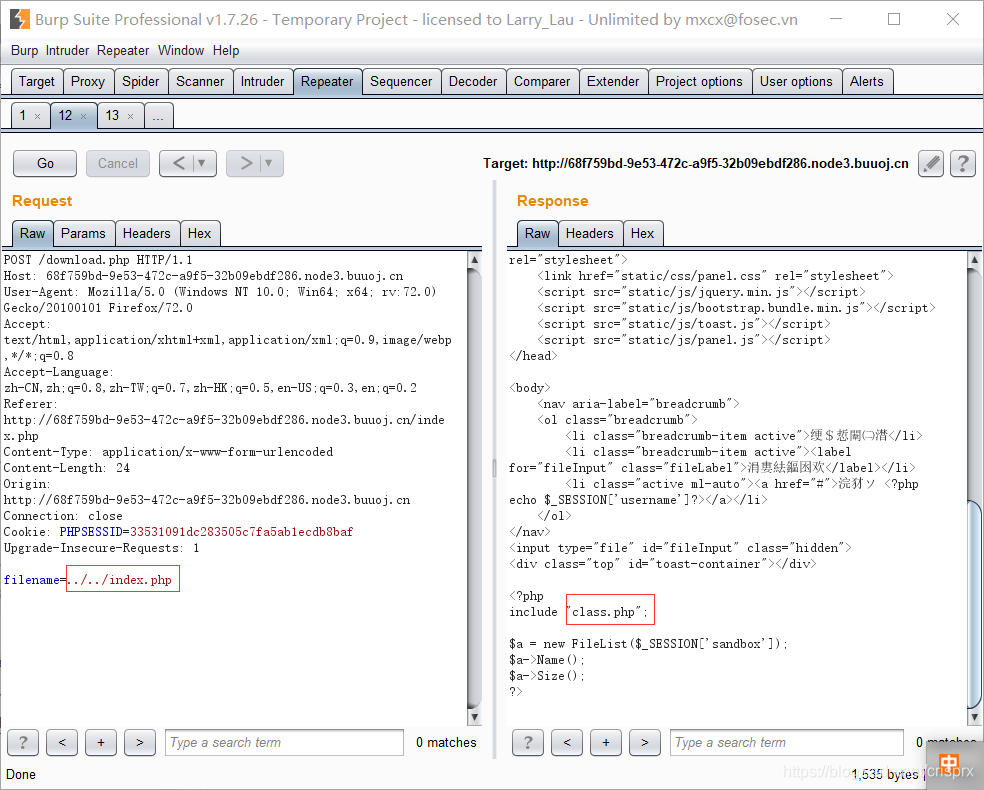
Task: Close Repeater tab 13 with its x
Action: pos(131,117)
